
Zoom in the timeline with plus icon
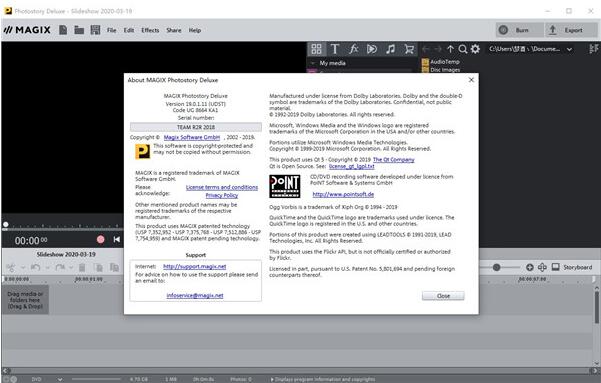pyautogui.click(x=529, y=267)
